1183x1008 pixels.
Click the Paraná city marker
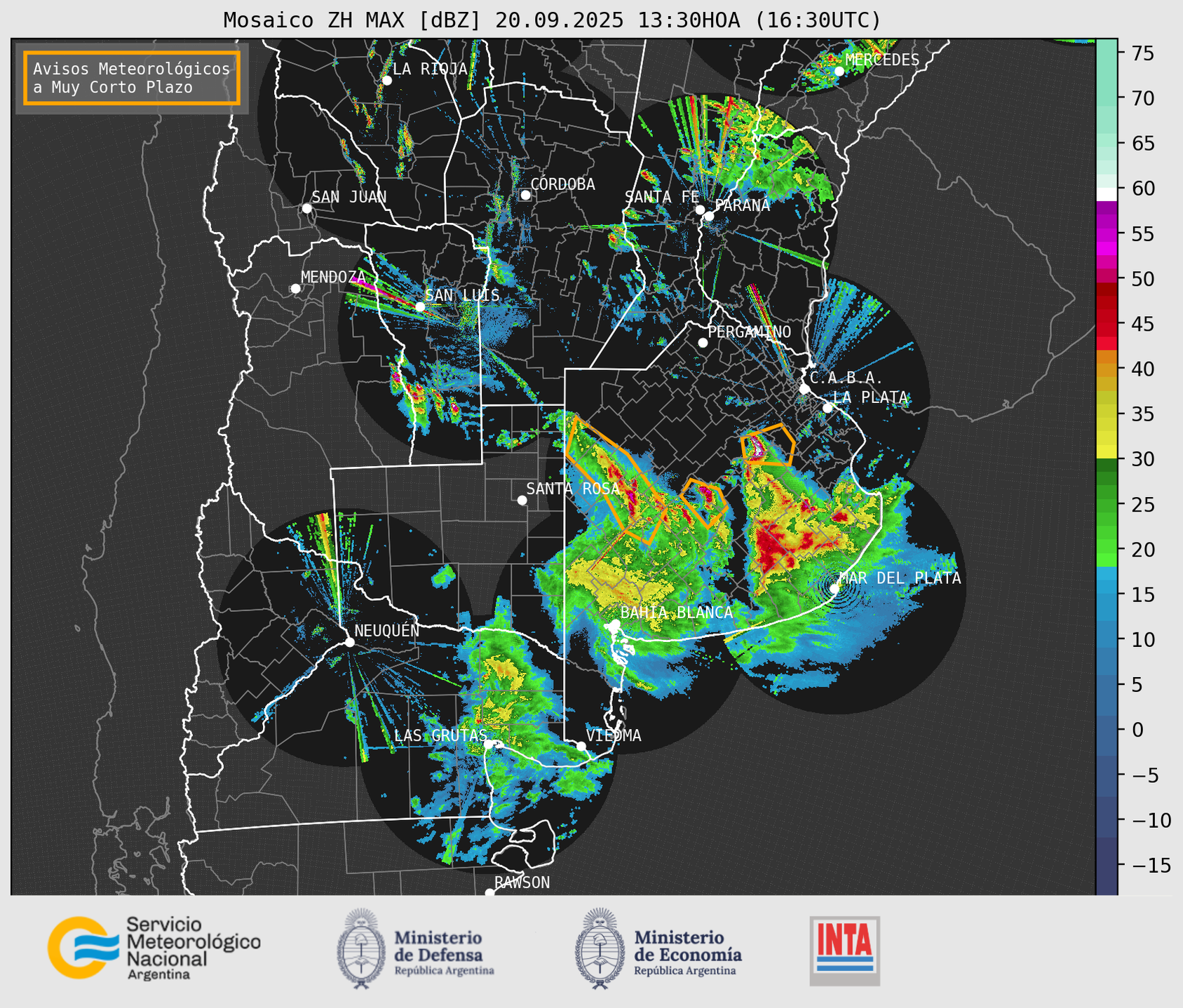[x=709, y=216]
